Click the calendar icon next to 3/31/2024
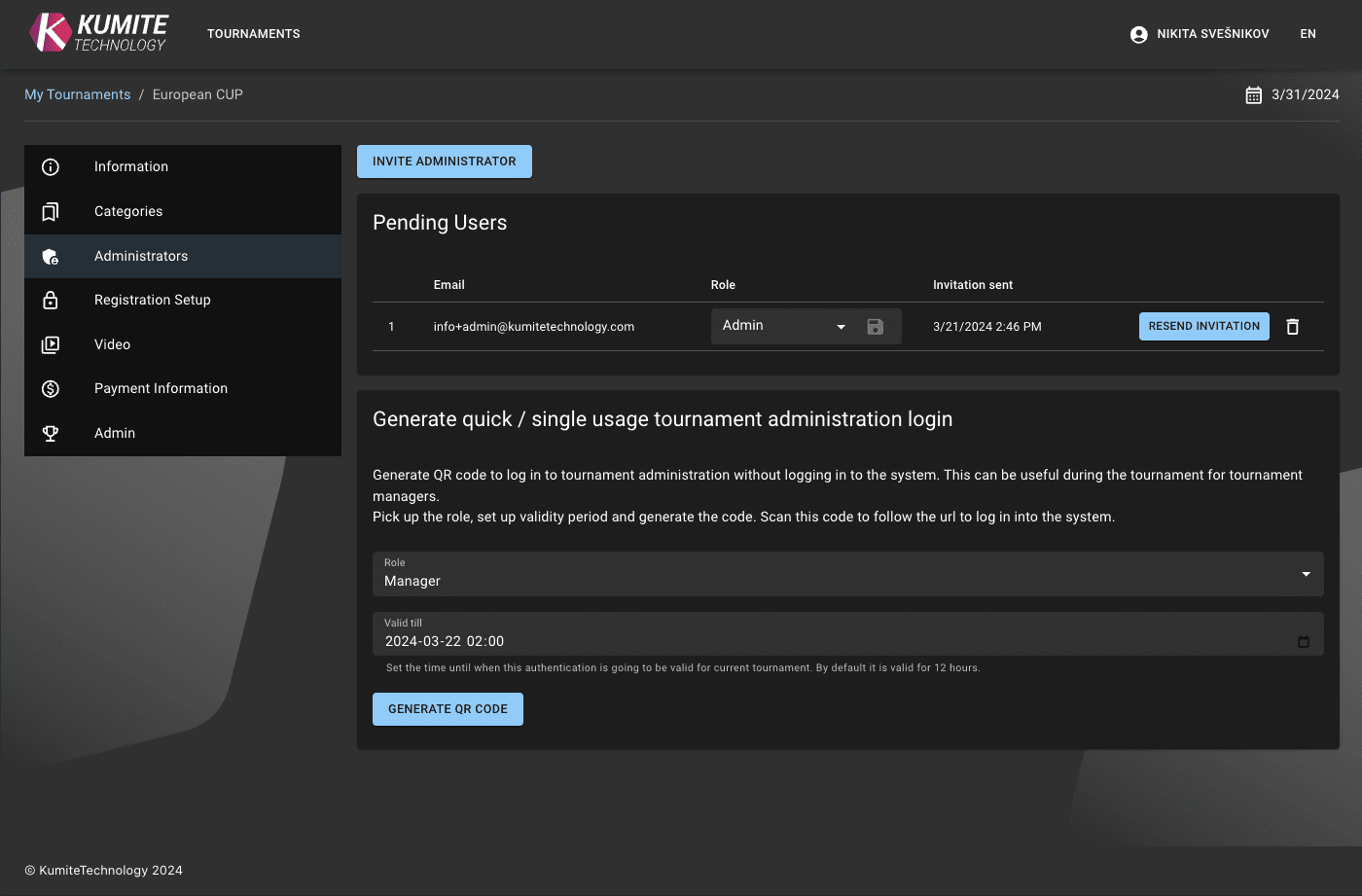The width and height of the screenshot is (1362, 896). coord(1253,95)
